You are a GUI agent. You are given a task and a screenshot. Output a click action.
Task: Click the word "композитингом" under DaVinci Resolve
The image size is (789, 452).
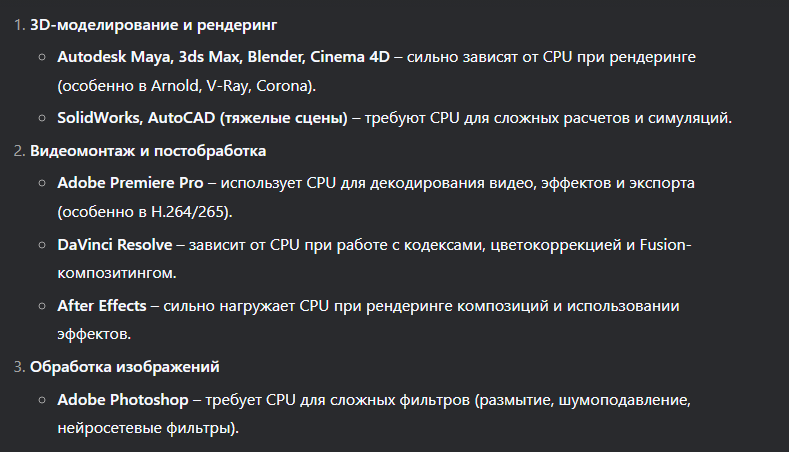115,273
